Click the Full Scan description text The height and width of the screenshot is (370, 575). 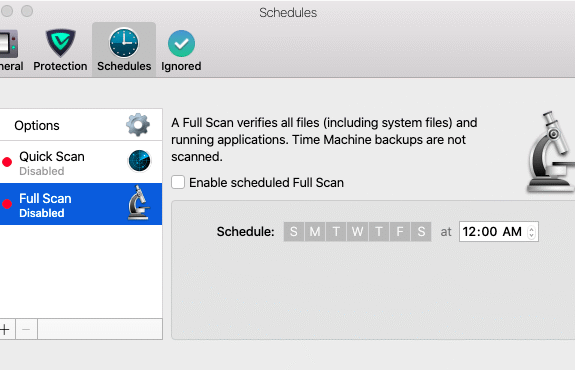pyautogui.click(x=324, y=140)
